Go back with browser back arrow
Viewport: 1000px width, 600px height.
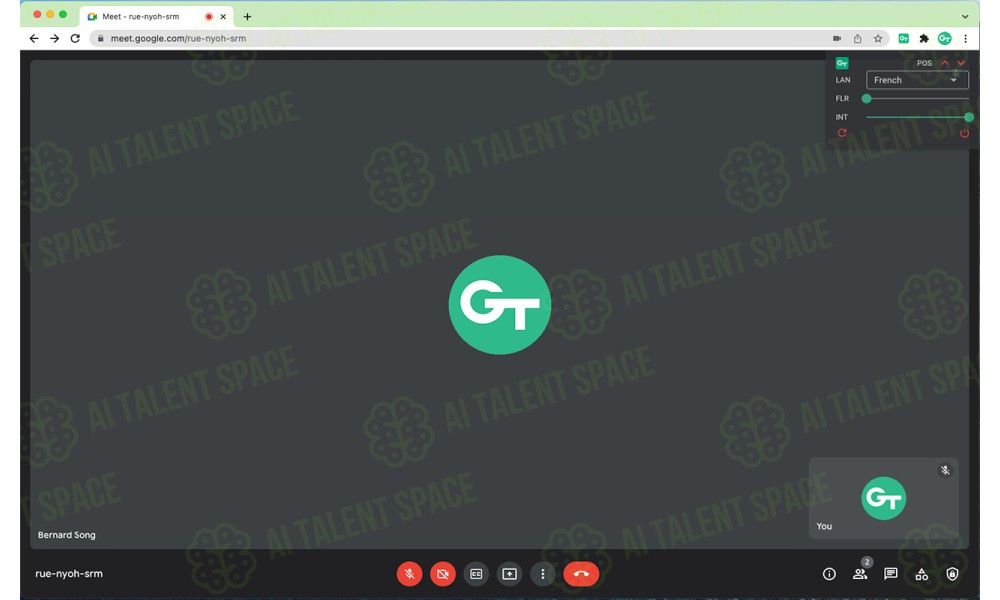(34, 38)
